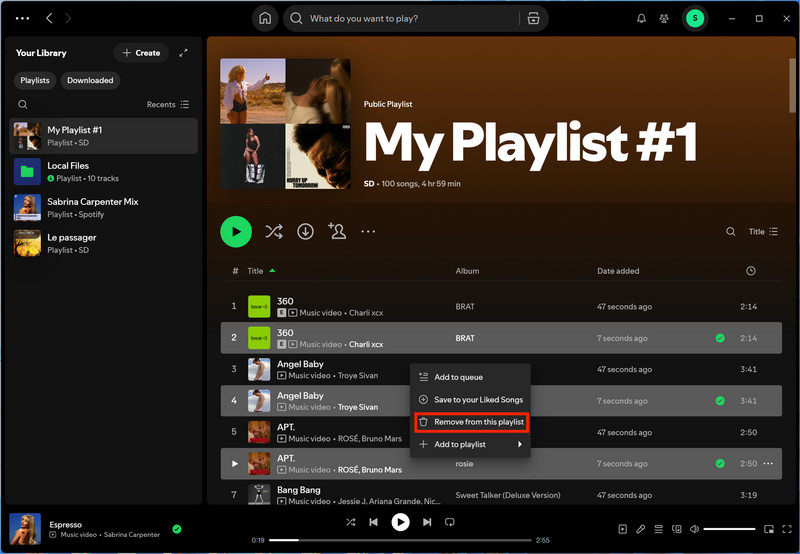Skip to previous track

373,522
